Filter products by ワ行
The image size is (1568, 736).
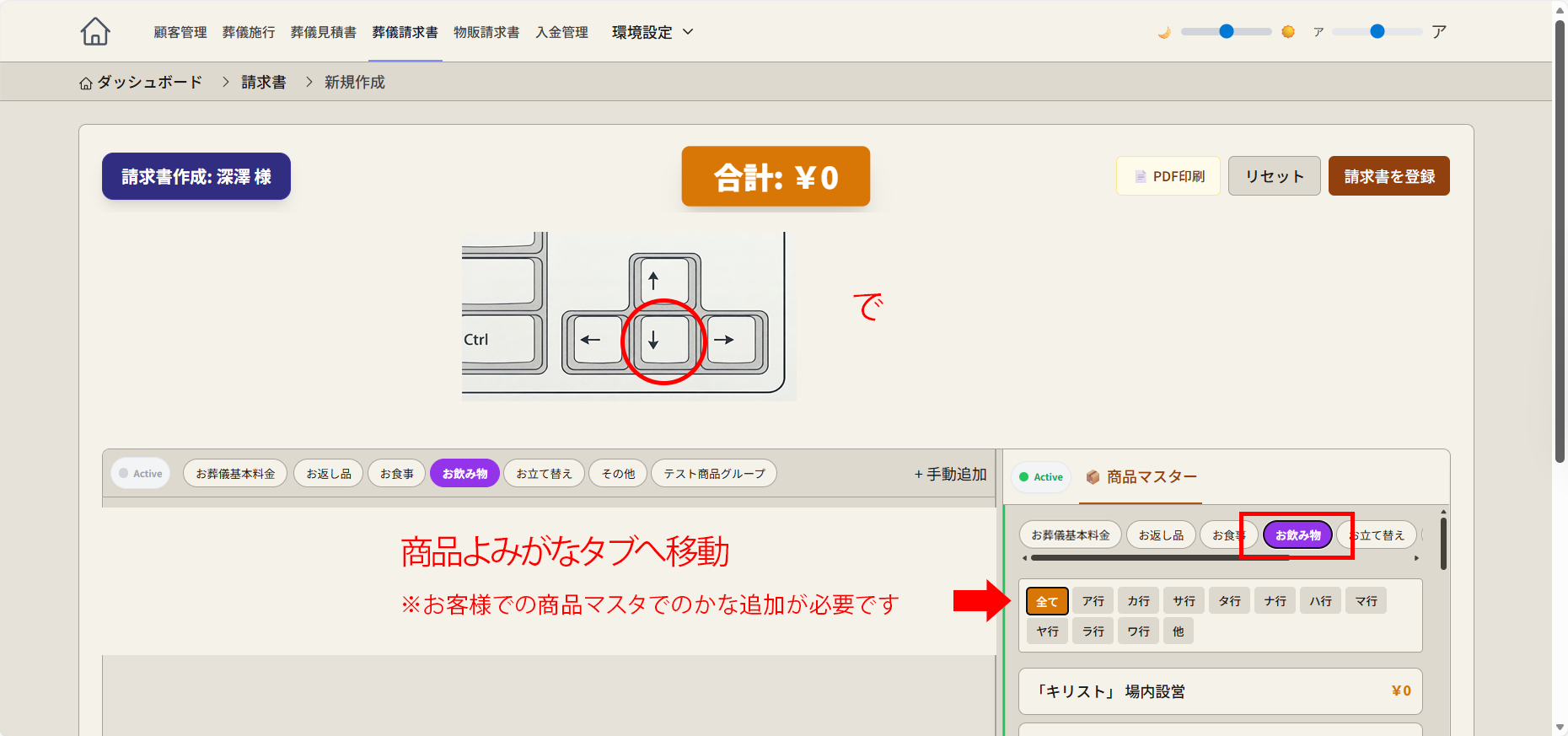pyautogui.click(x=1139, y=631)
